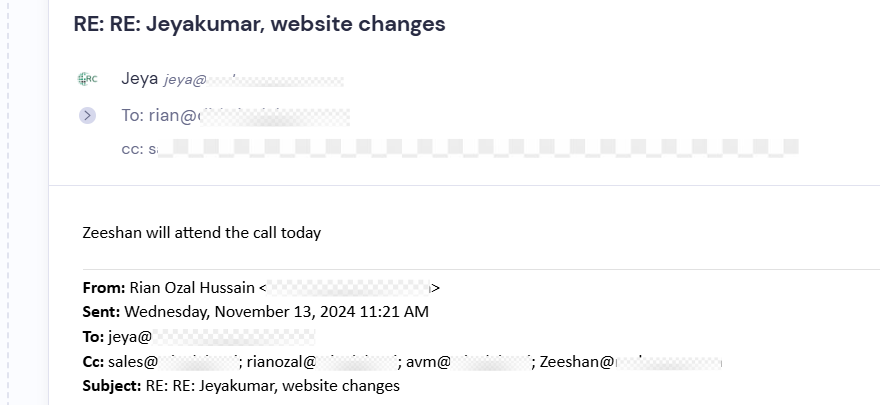Click the email subject heading
Image resolution: width=880 pixels, height=405 pixels.
pyautogui.click(x=259, y=24)
